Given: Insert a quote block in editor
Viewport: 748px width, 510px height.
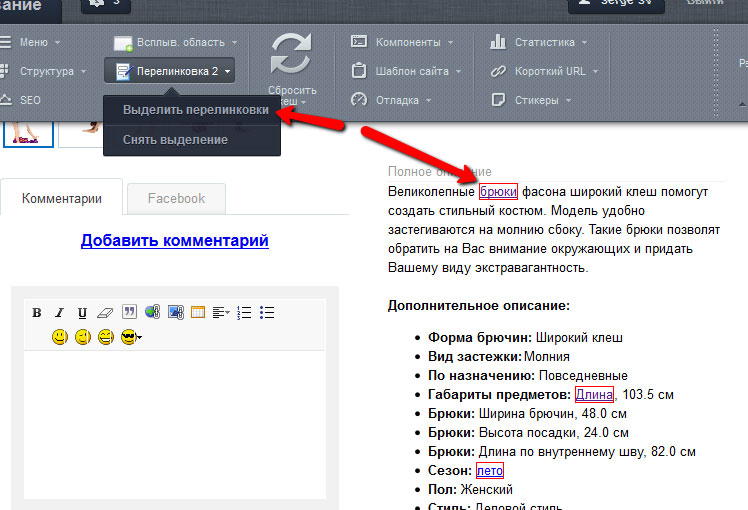Looking at the screenshot, I should (128, 312).
